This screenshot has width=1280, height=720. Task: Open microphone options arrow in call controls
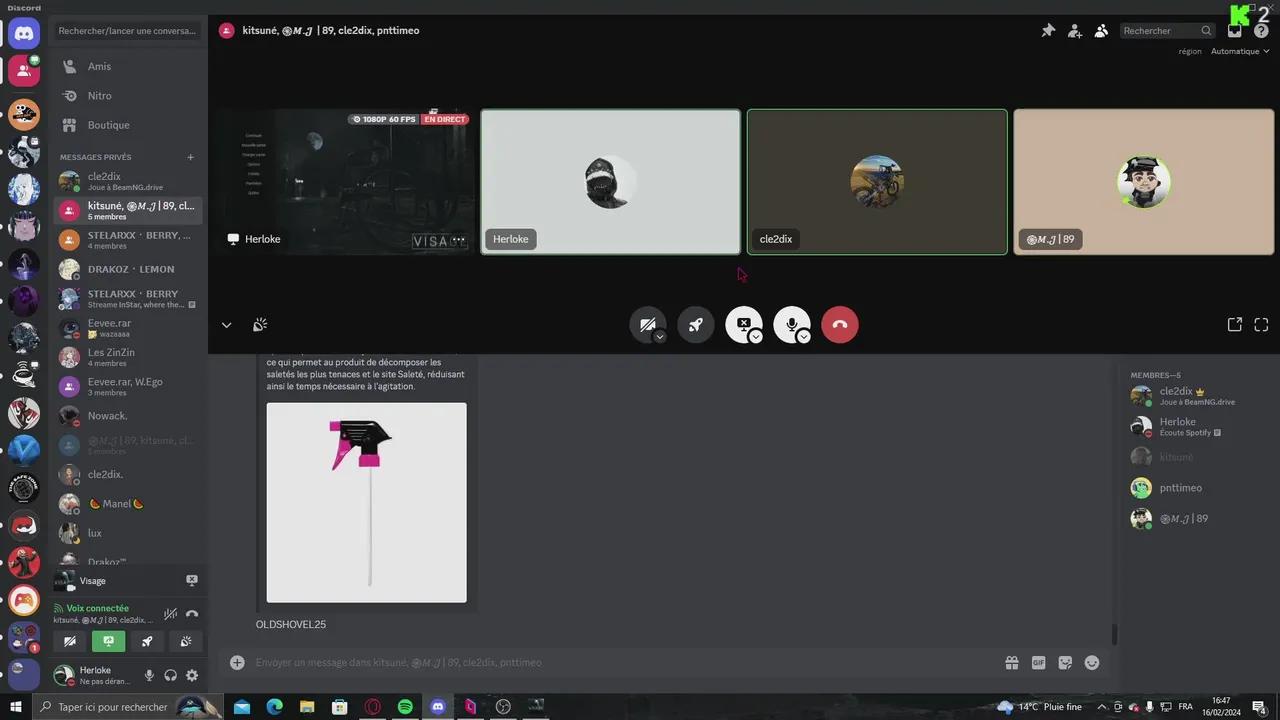[804, 337]
